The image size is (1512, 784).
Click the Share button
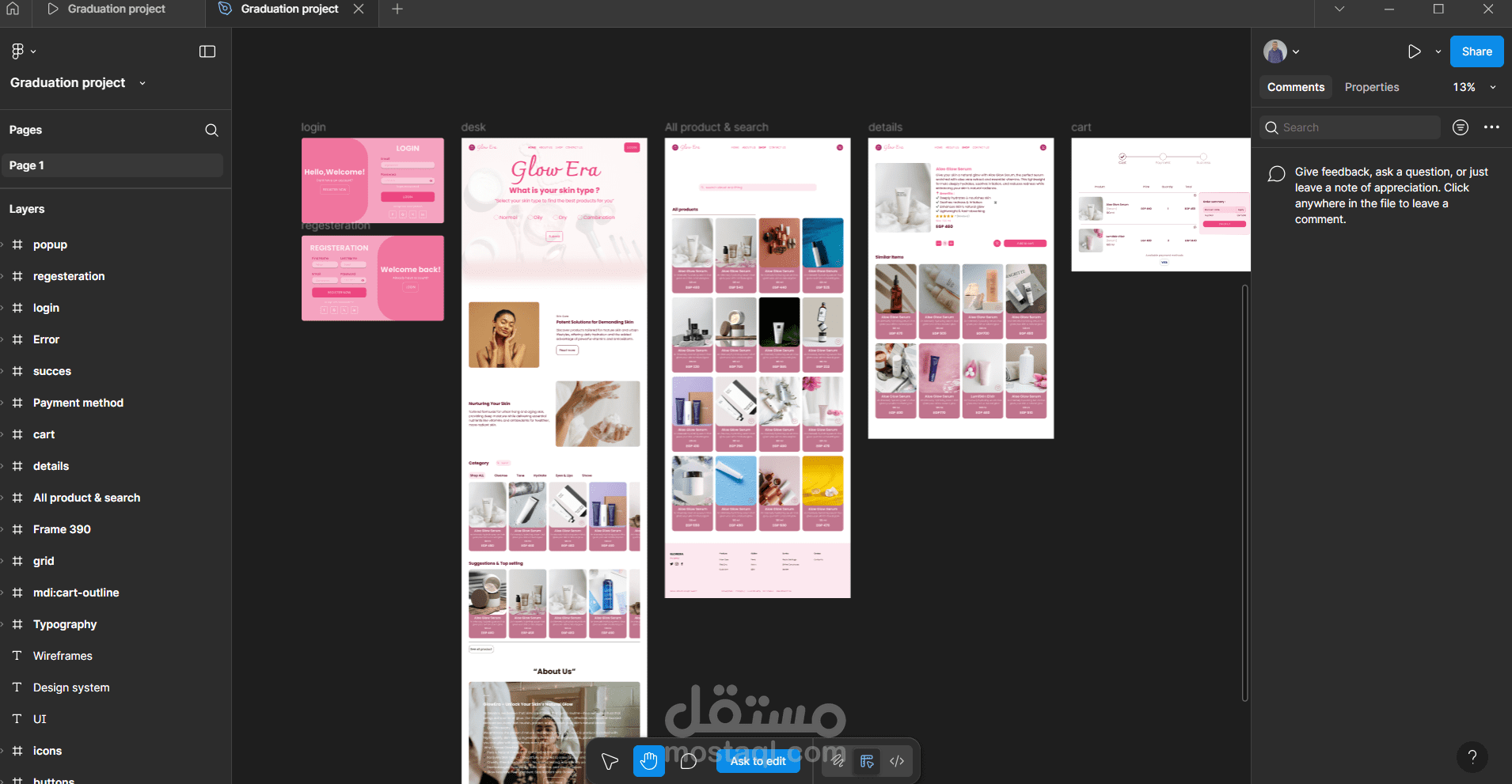point(1476,51)
